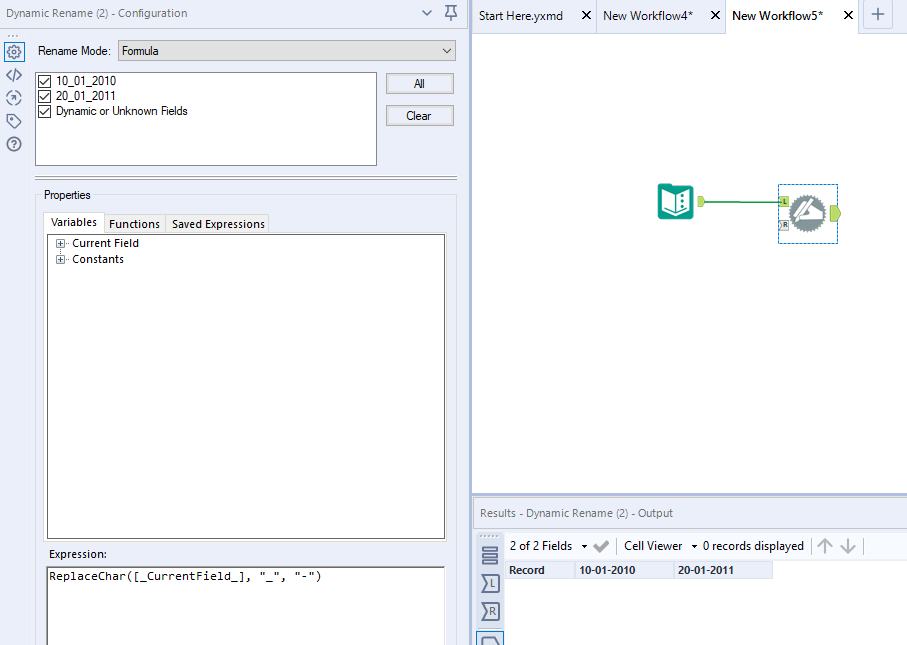The width and height of the screenshot is (907, 645).
Task: Expand the Current Field tree item
Action: [60, 242]
